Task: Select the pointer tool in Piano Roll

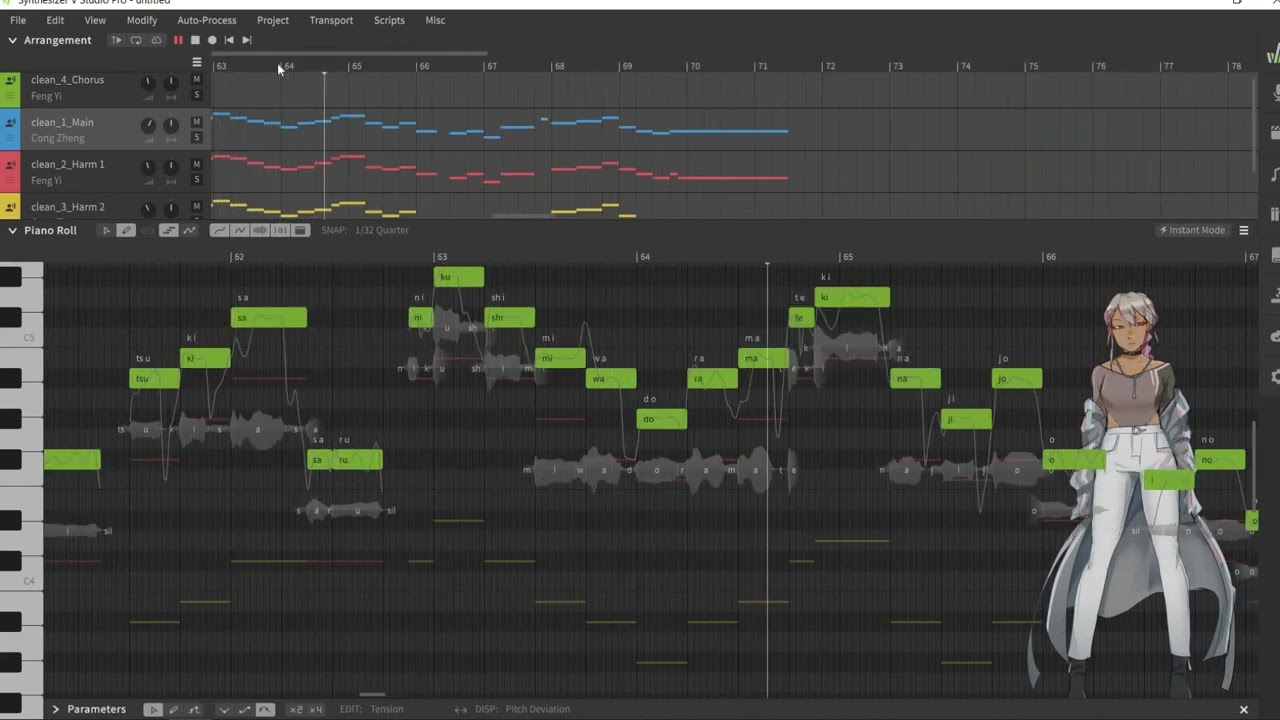Action: coord(106,230)
